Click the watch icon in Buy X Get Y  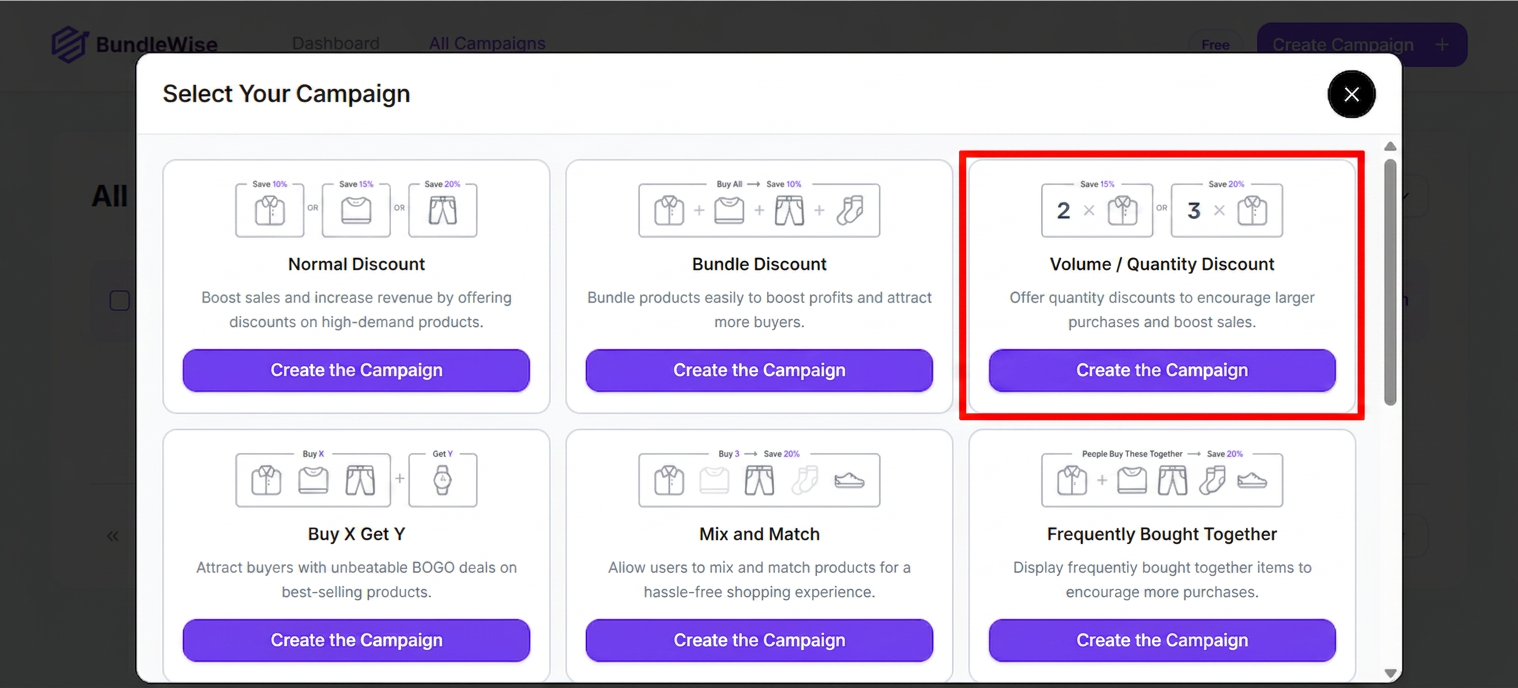pos(443,480)
